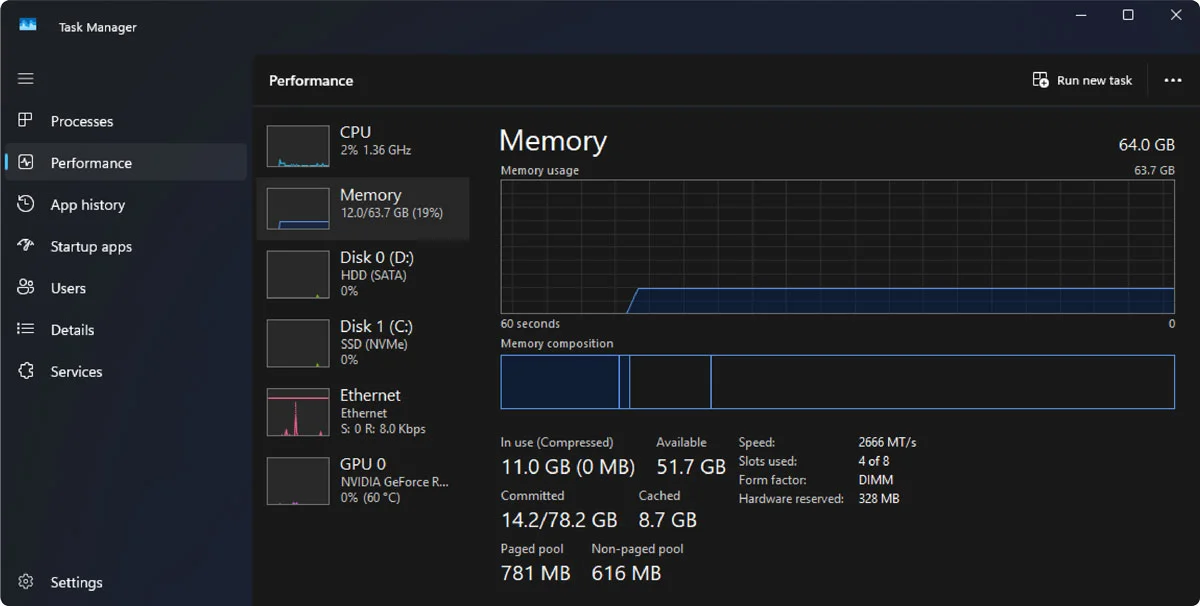The height and width of the screenshot is (606, 1200).
Task: Toggle the hamburger navigation menu
Action: point(26,79)
